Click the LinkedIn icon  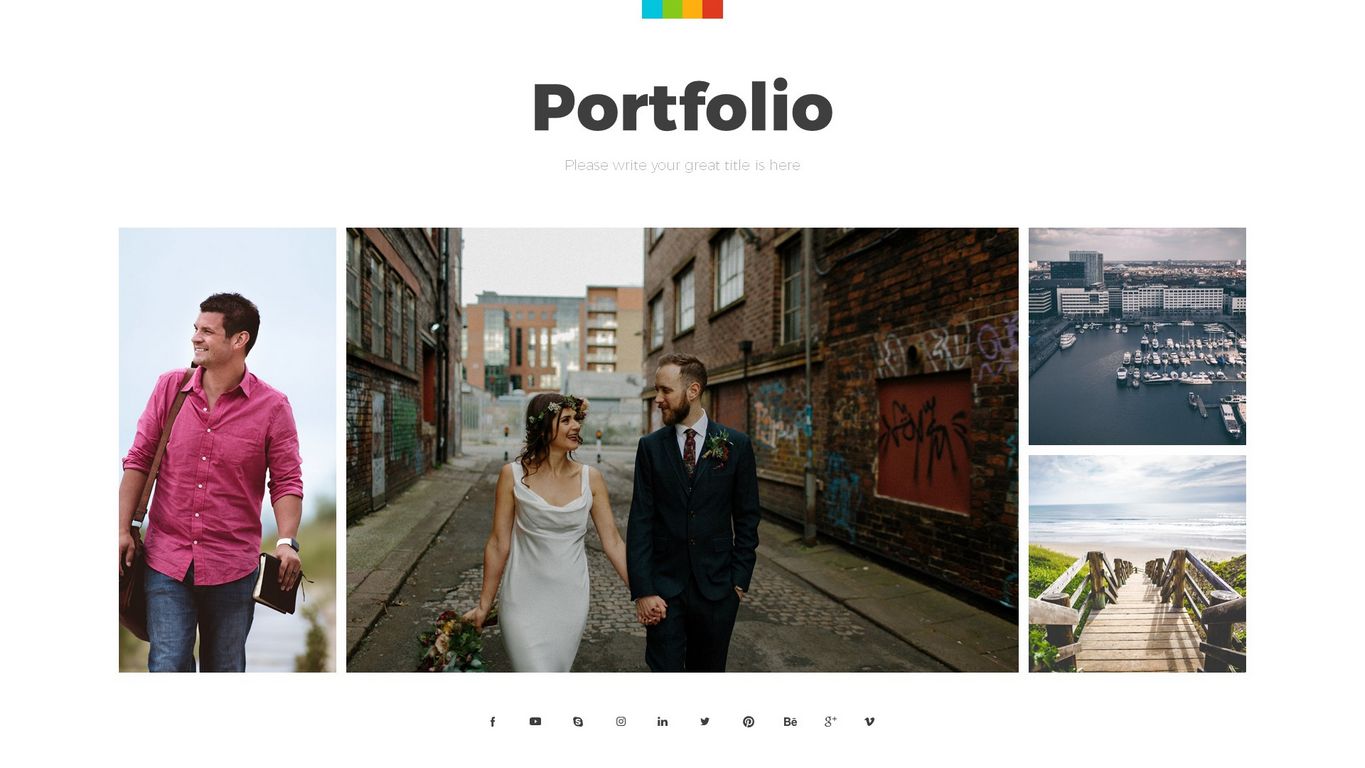click(x=662, y=721)
